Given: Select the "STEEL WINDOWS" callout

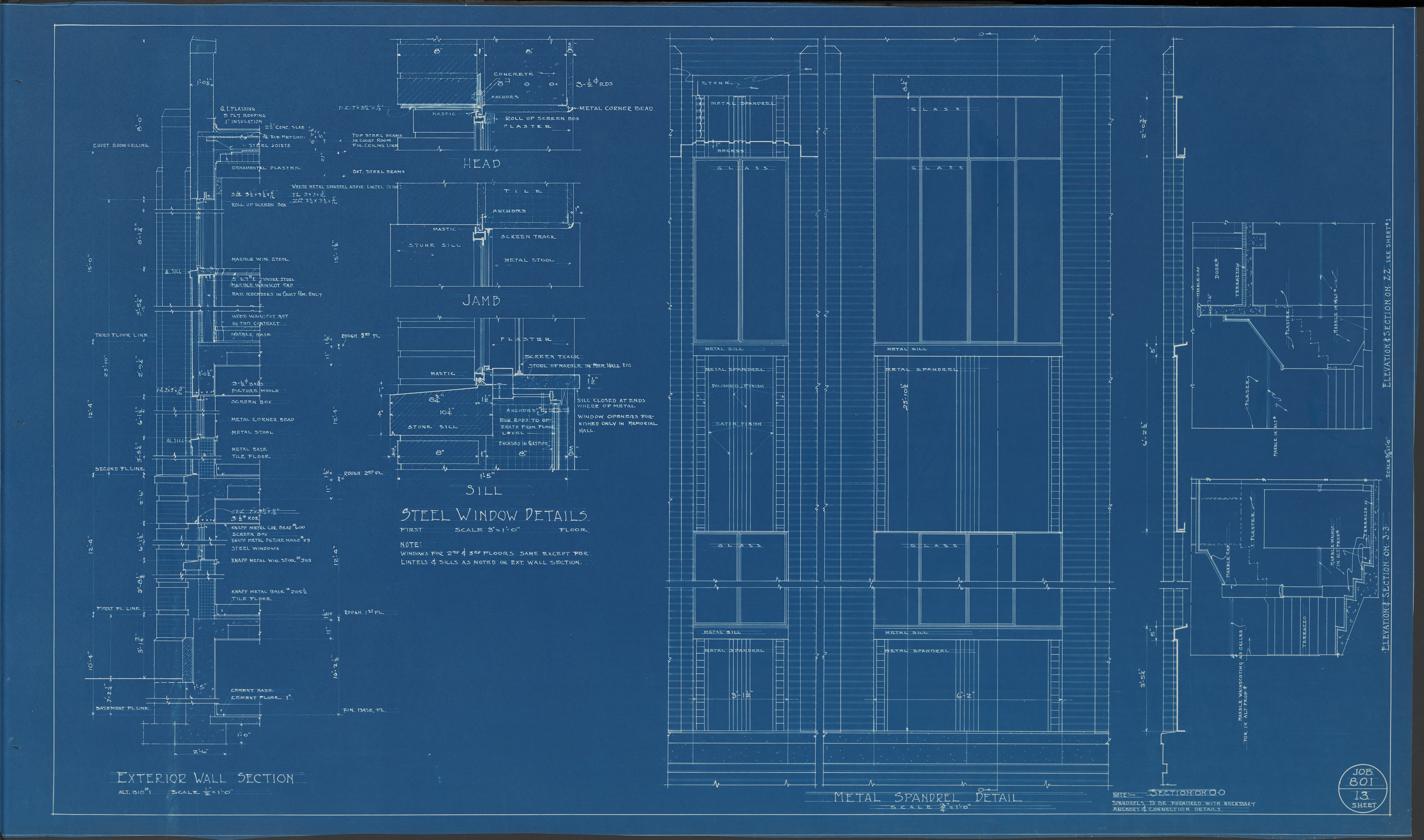Looking at the screenshot, I should click(x=255, y=548).
